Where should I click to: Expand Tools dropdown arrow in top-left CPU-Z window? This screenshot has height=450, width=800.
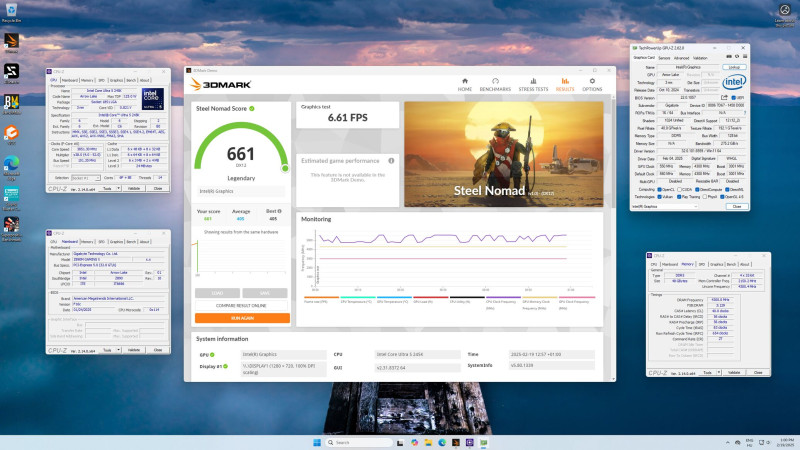pyautogui.click(x=118, y=188)
